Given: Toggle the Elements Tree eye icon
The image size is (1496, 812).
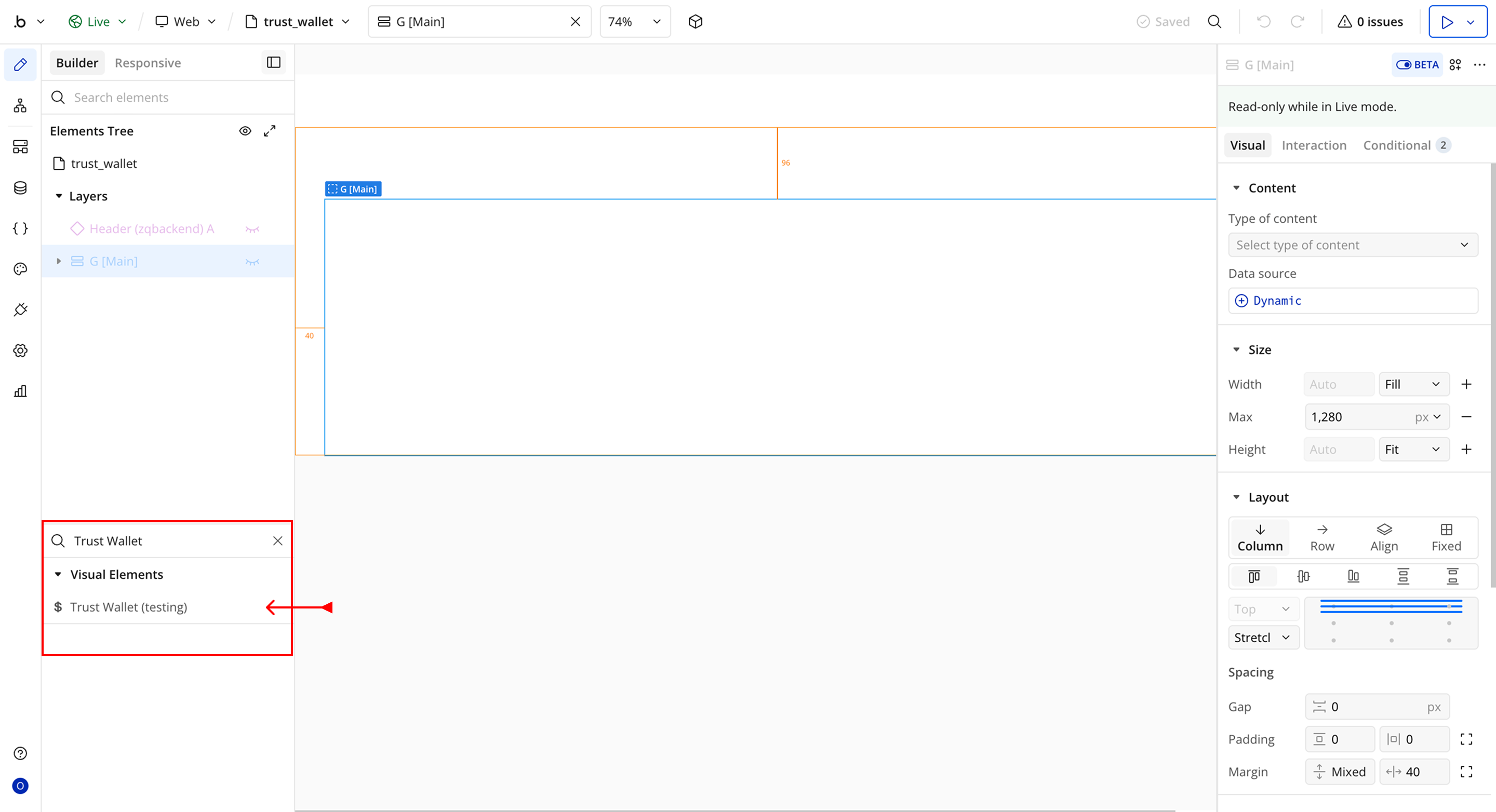Looking at the screenshot, I should click(245, 131).
